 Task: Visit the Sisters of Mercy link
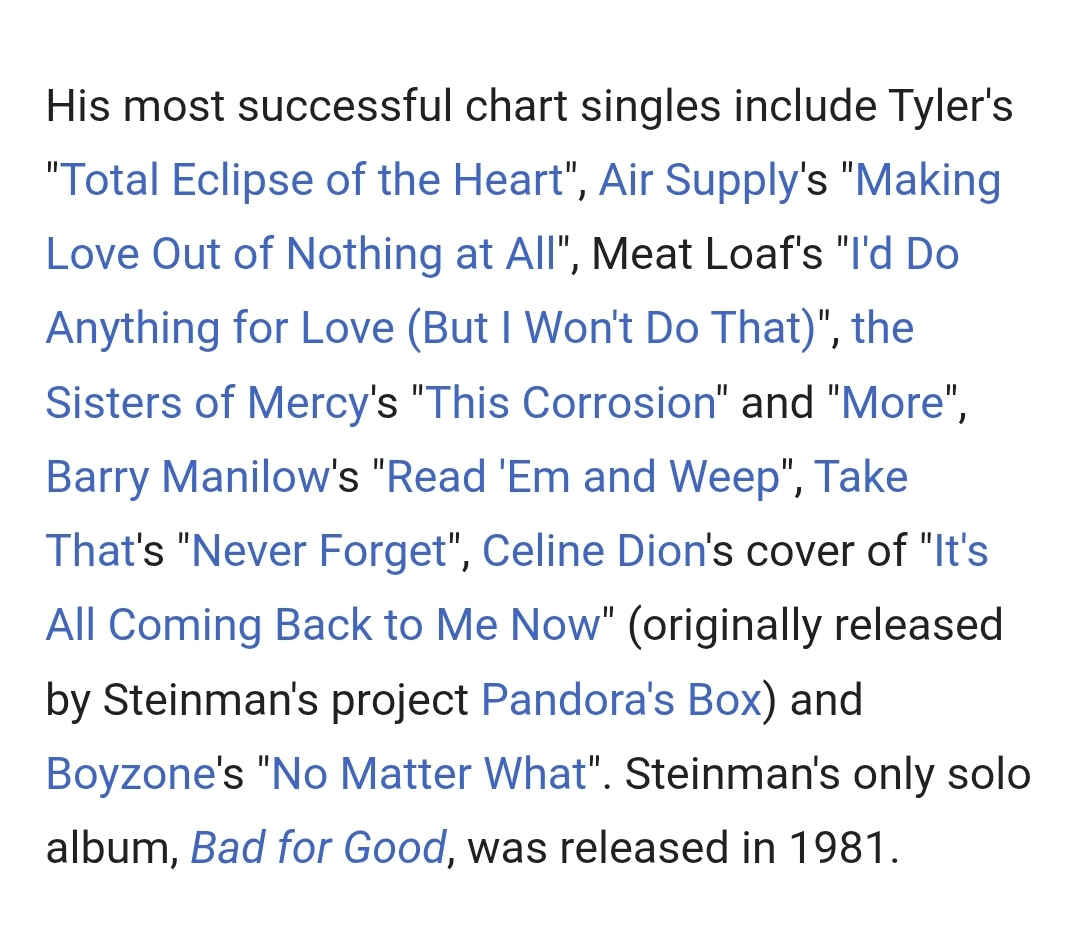pyautogui.click(x=207, y=403)
